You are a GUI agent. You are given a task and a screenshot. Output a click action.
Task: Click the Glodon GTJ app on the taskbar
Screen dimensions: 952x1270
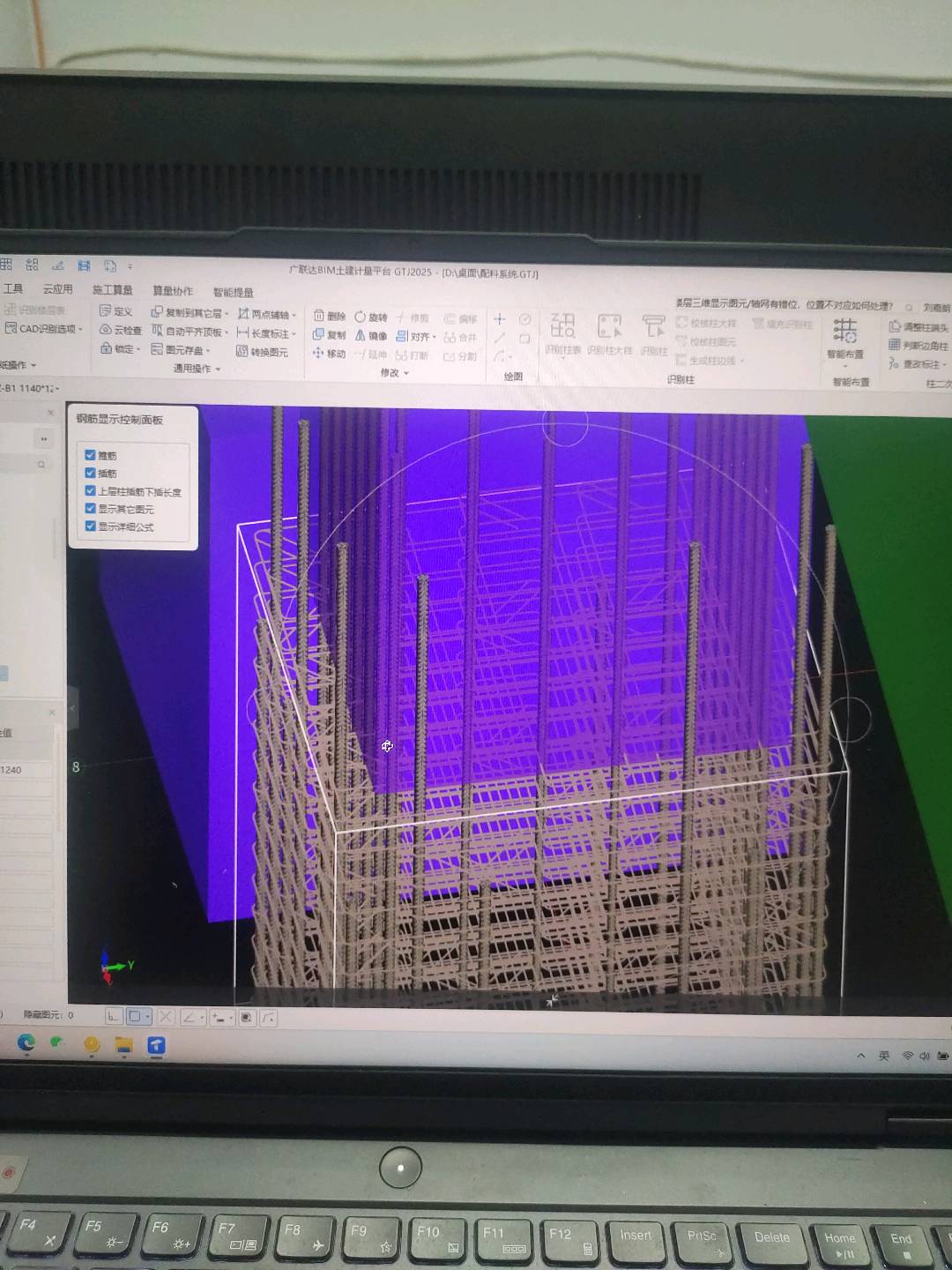pos(156,1046)
